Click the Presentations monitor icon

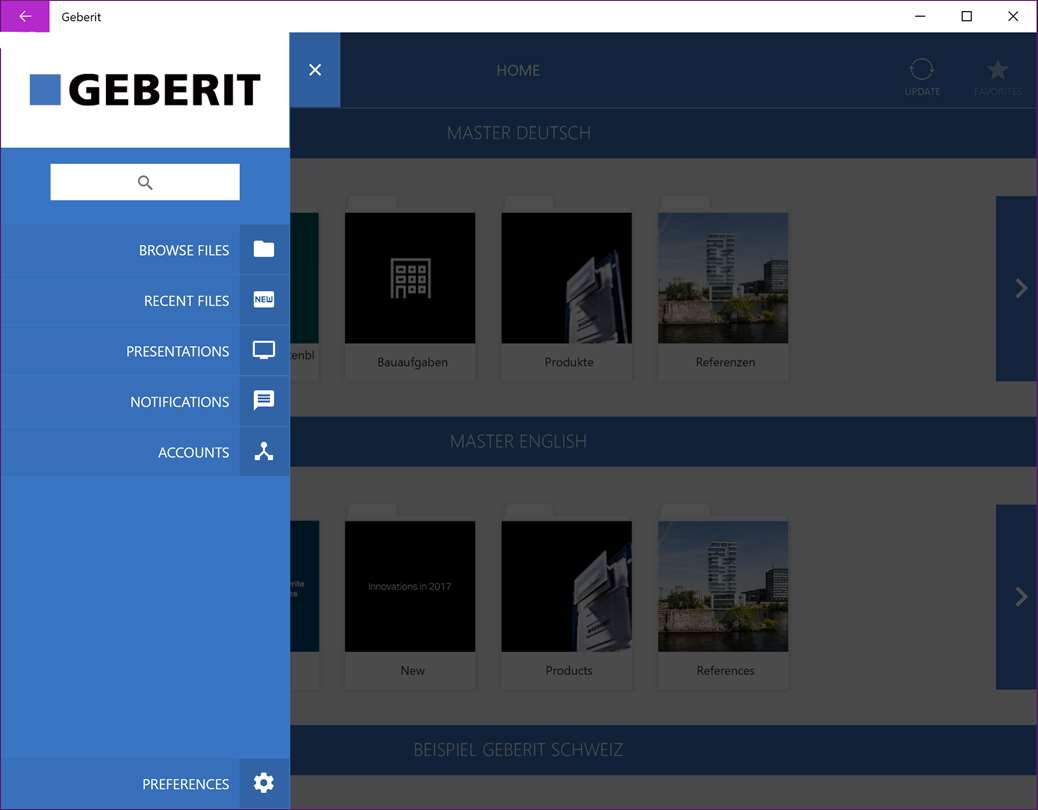click(264, 350)
